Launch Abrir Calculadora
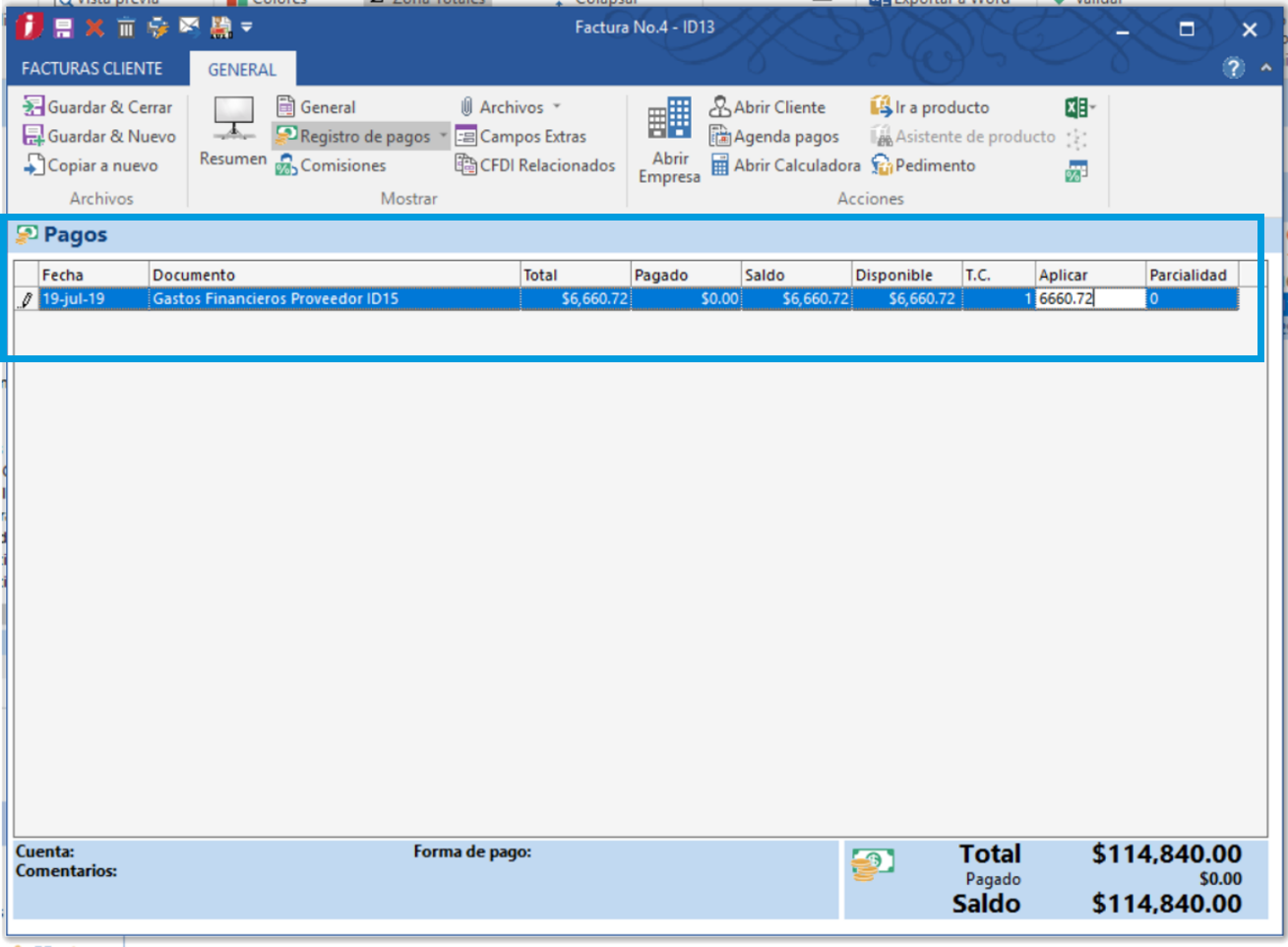This screenshot has height=947, width=1288. tap(785, 165)
